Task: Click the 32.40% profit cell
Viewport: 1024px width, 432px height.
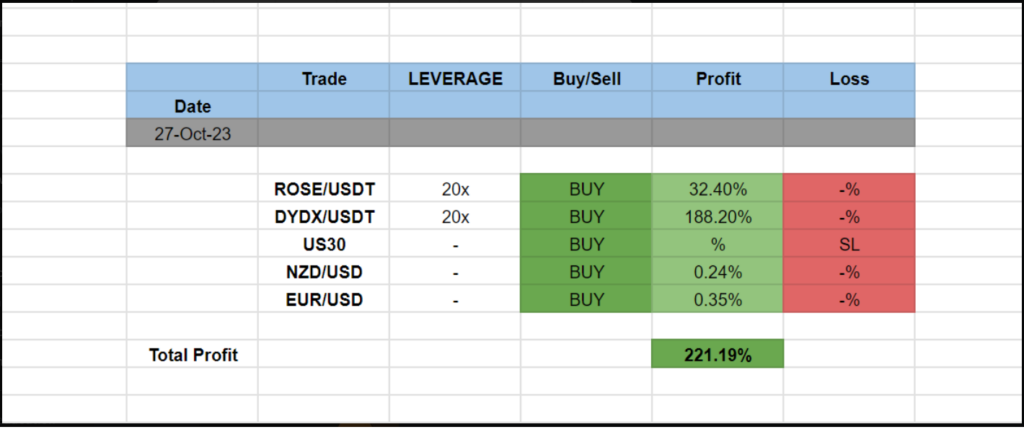Action: coord(717,188)
